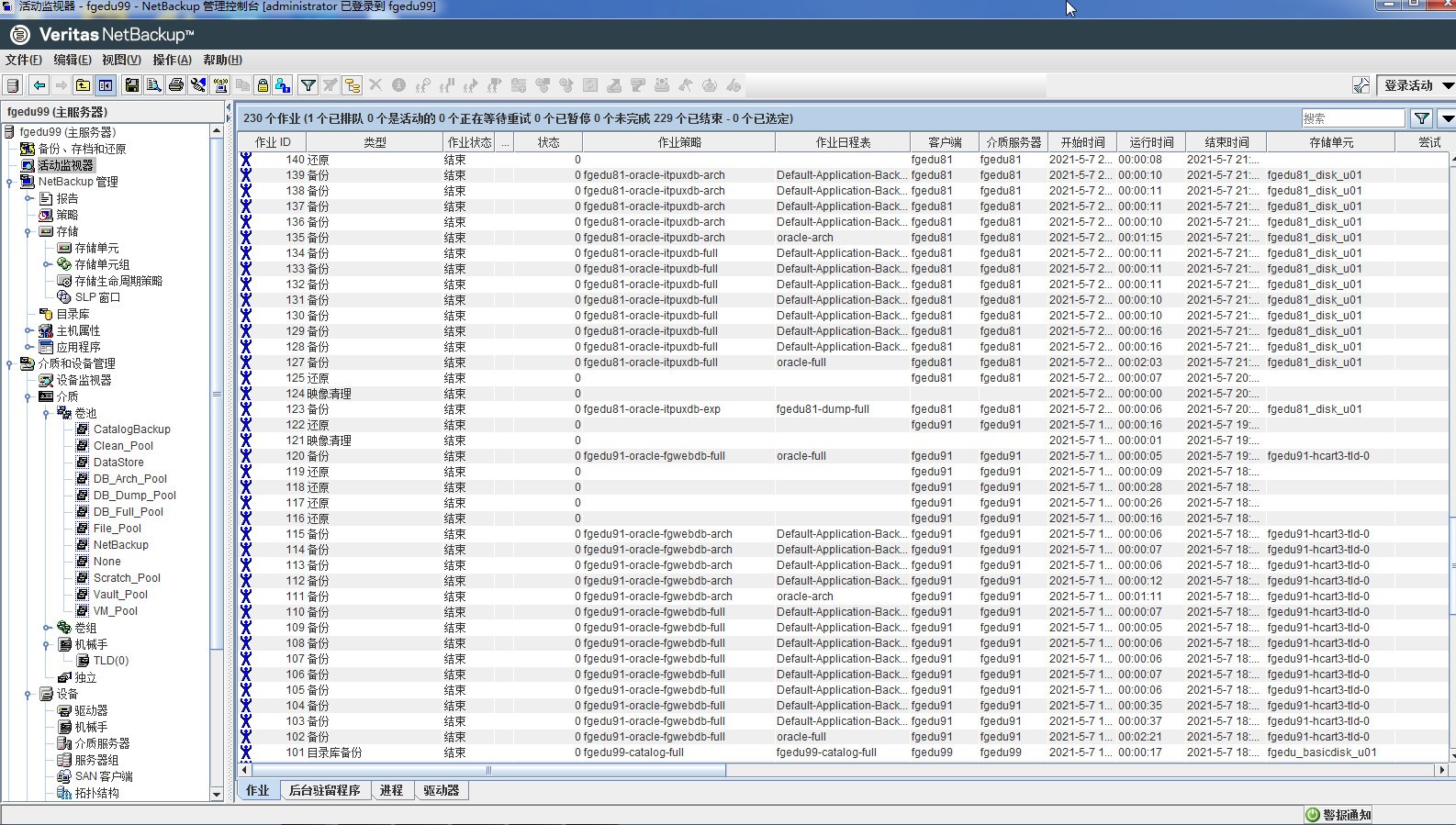Viewport: 1456px width, 825px height.
Task: Collapse the 存储 tree node
Action: 28,231
